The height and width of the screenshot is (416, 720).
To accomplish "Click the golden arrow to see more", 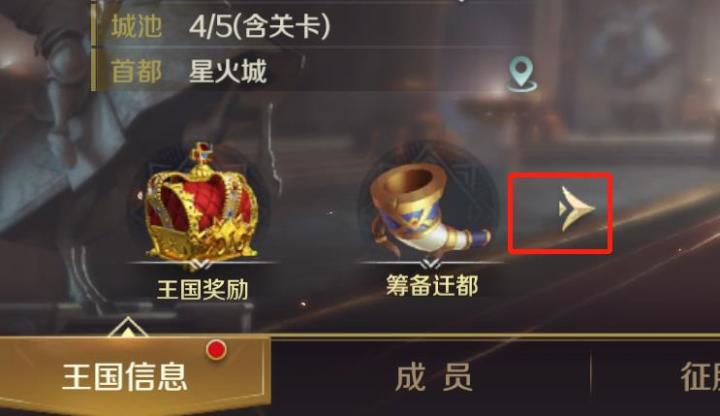I will point(576,208).
